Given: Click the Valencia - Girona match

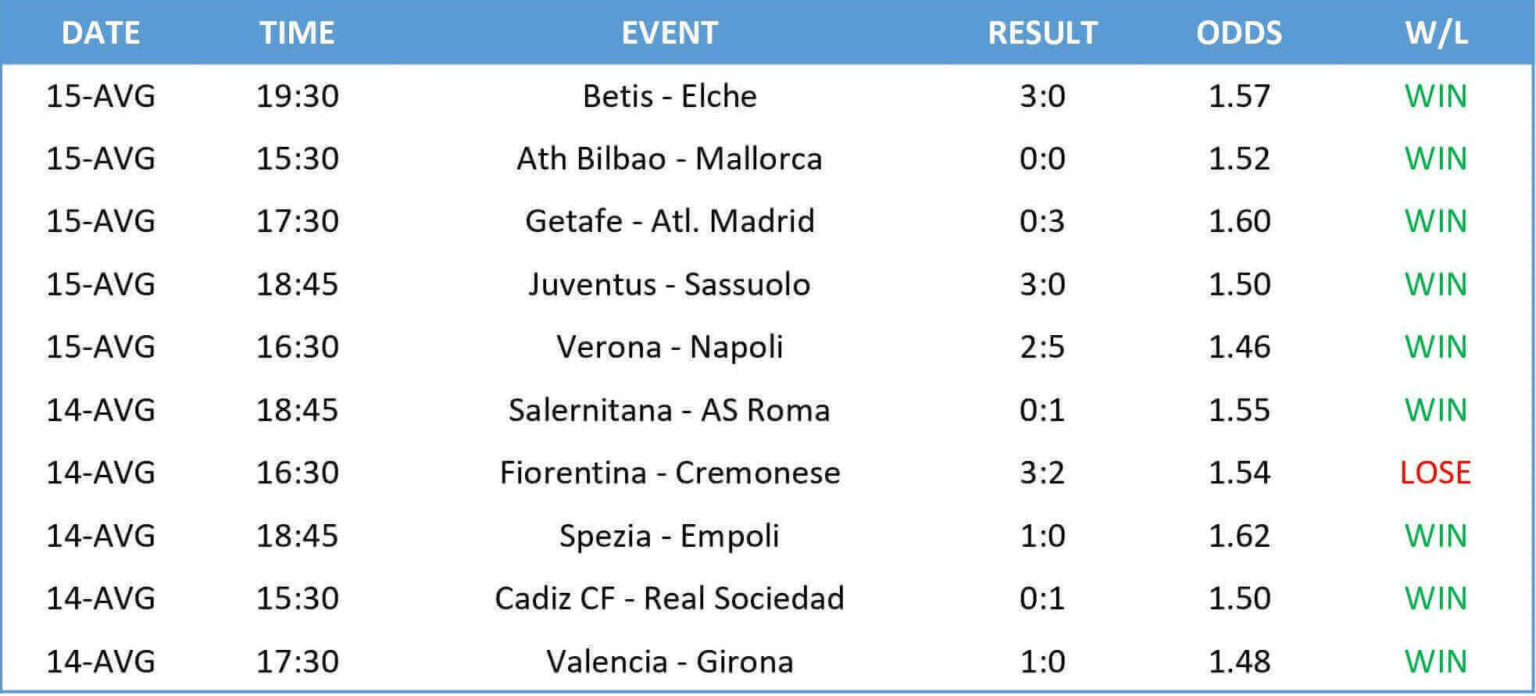Looking at the screenshot, I should point(669,661).
